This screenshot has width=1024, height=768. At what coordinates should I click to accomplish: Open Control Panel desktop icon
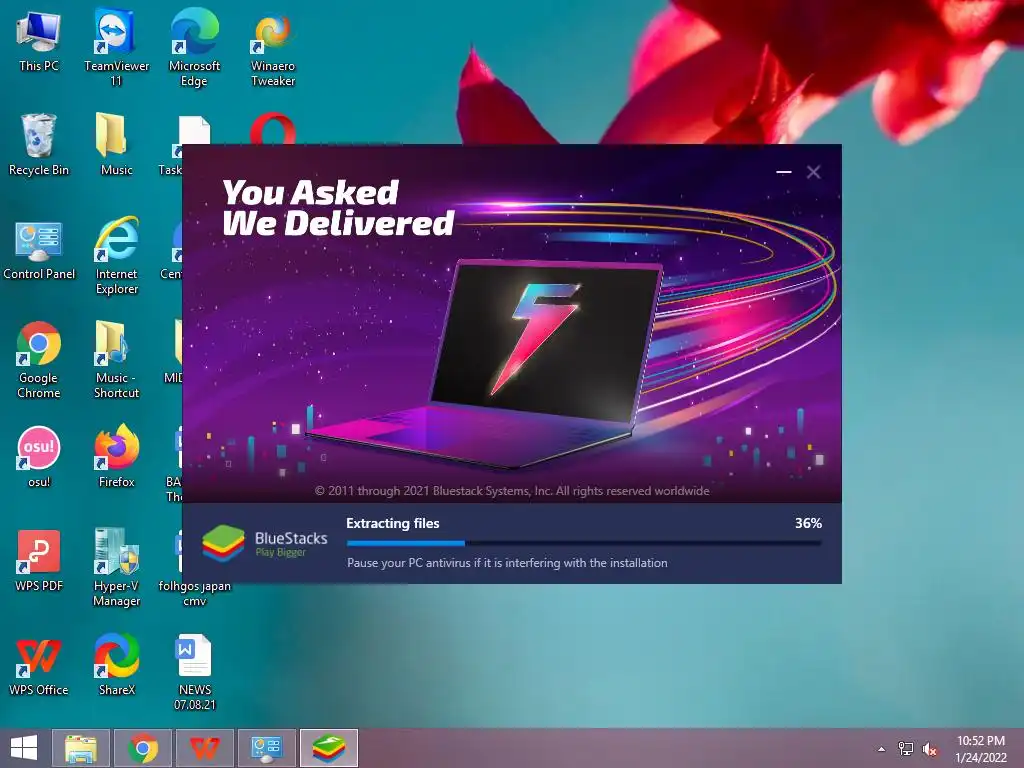[x=39, y=249]
